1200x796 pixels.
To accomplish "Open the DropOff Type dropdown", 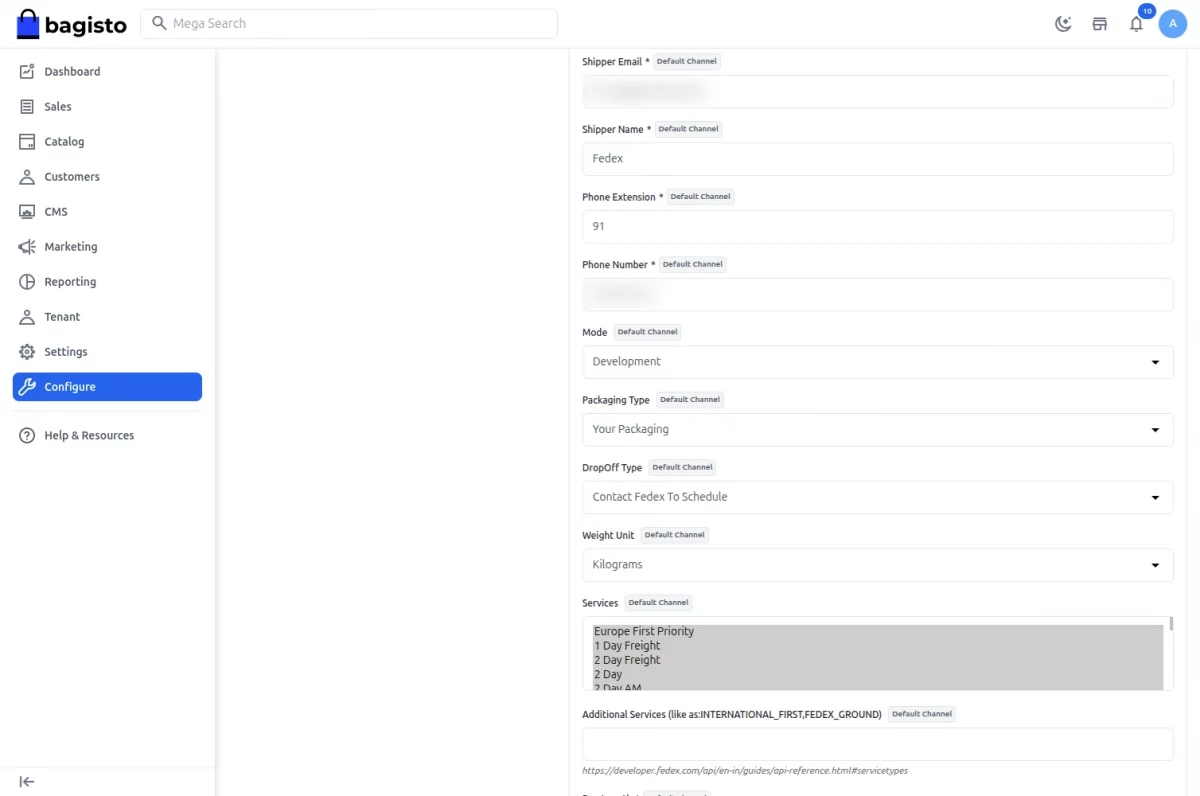I will (x=877, y=497).
